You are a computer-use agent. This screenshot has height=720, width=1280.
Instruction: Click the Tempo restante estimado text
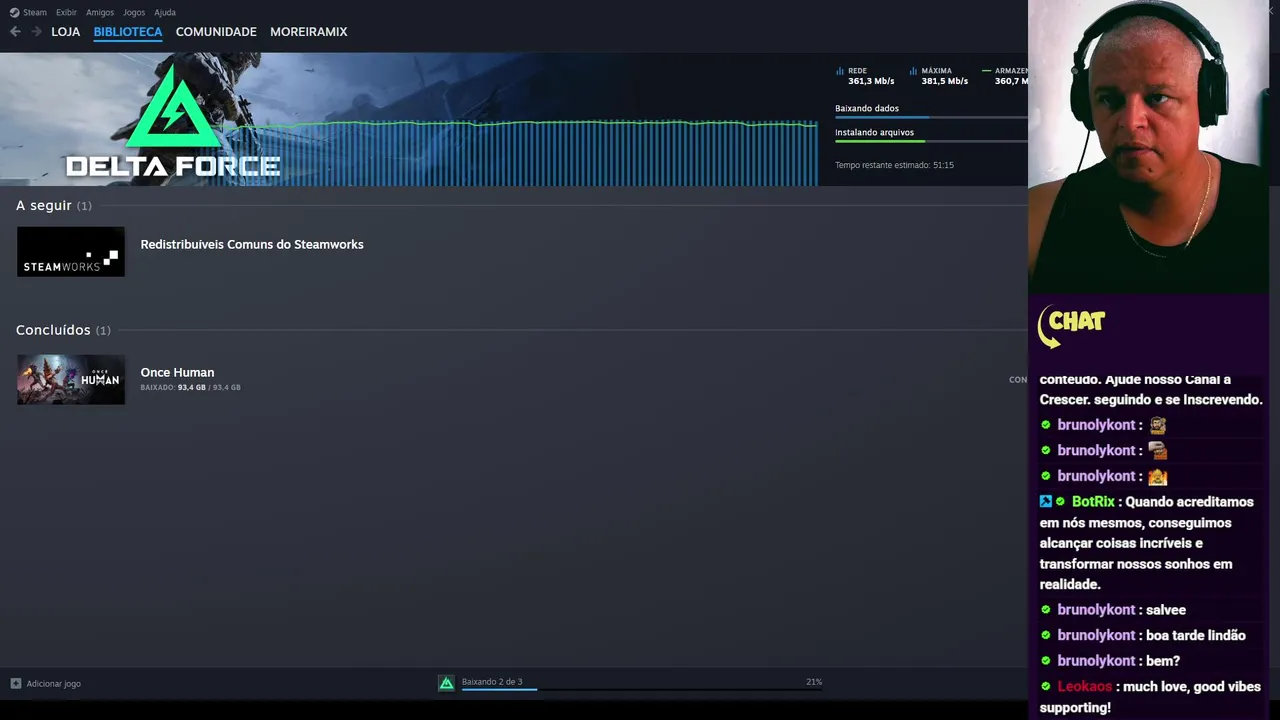(894, 165)
